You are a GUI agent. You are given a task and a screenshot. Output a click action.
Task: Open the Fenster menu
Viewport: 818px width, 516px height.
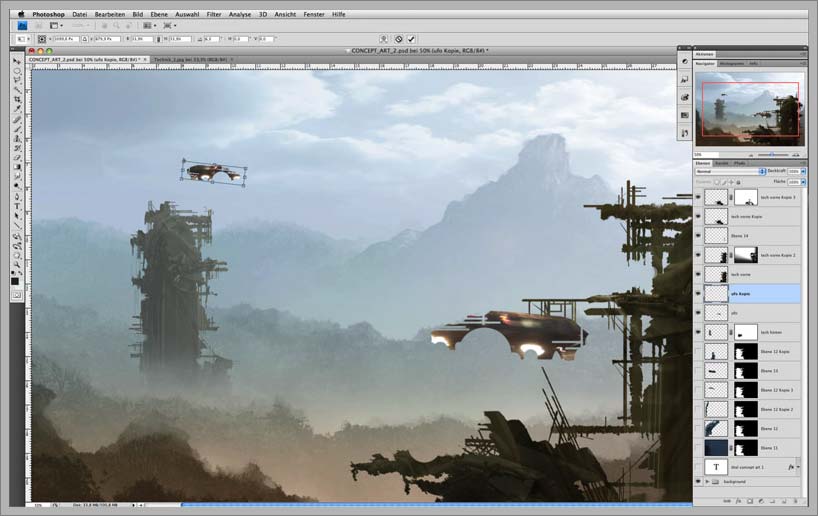coord(314,14)
